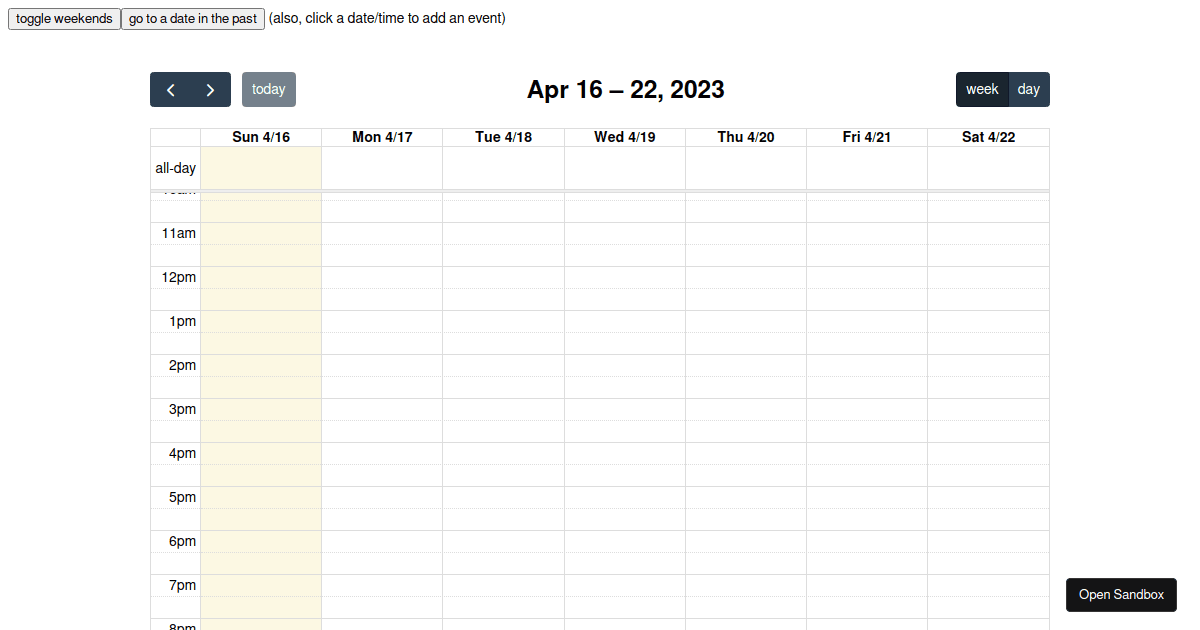Add event at 5pm on Saturday 4/22
Screen dimensions: 1200x630
[x=988, y=498]
